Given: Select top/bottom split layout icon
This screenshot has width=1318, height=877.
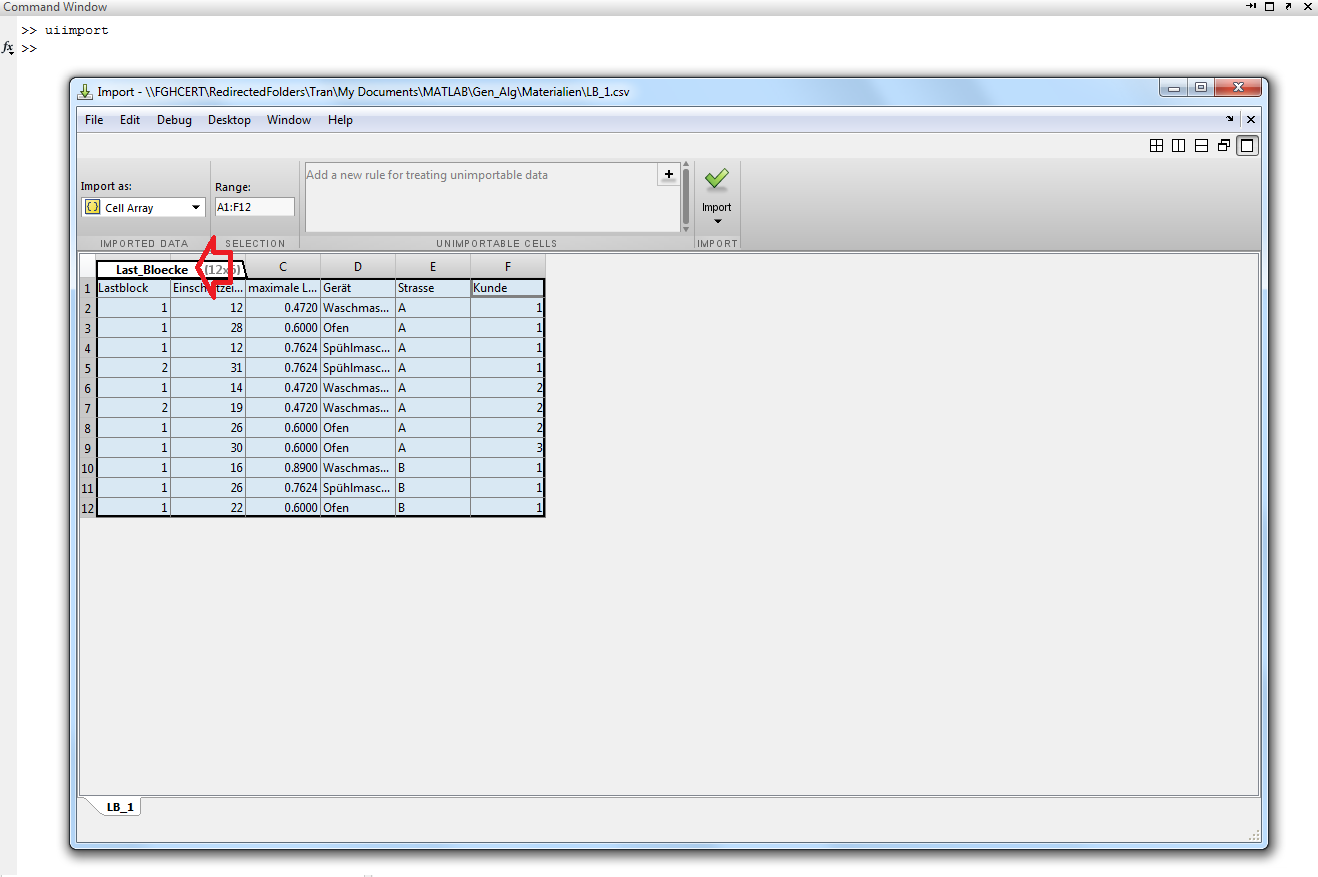Looking at the screenshot, I should [1201, 146].
